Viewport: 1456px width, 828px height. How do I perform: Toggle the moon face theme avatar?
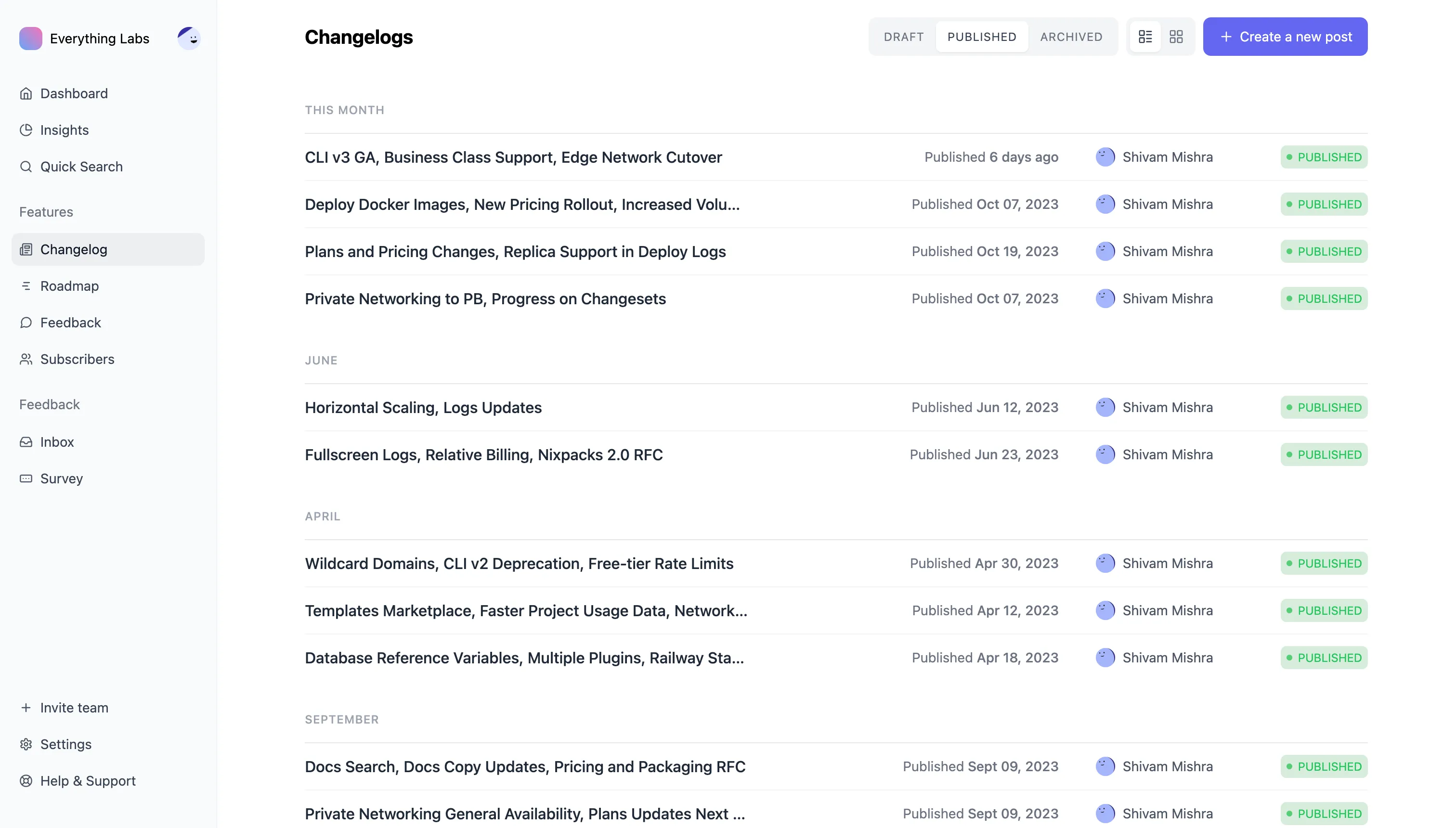tap(189, 38)
